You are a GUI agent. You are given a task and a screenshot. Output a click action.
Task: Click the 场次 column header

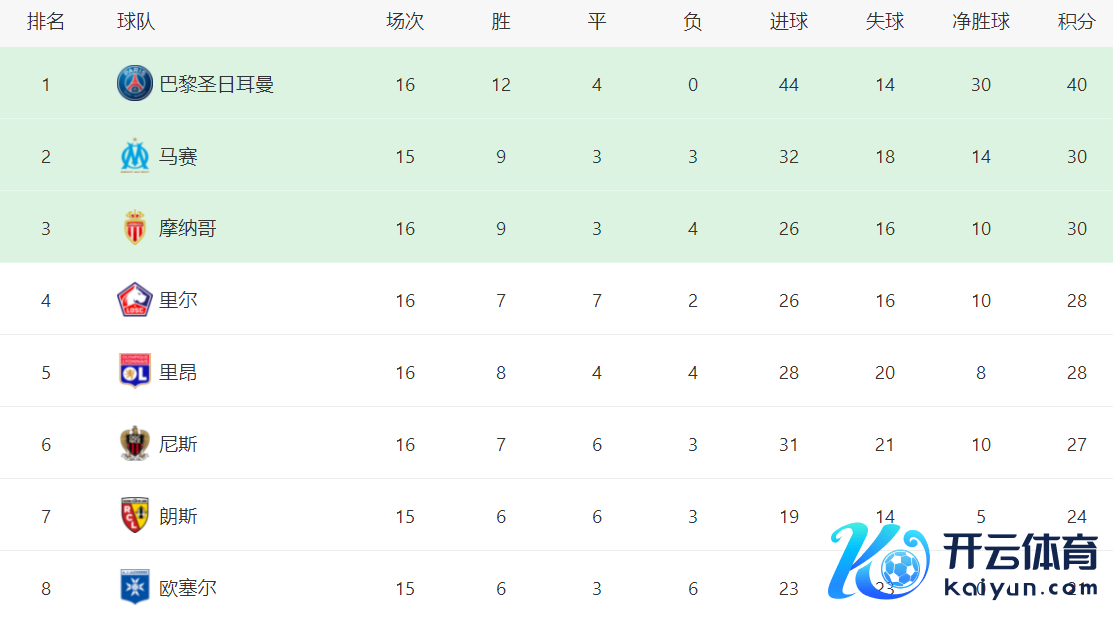coord(404,22)
